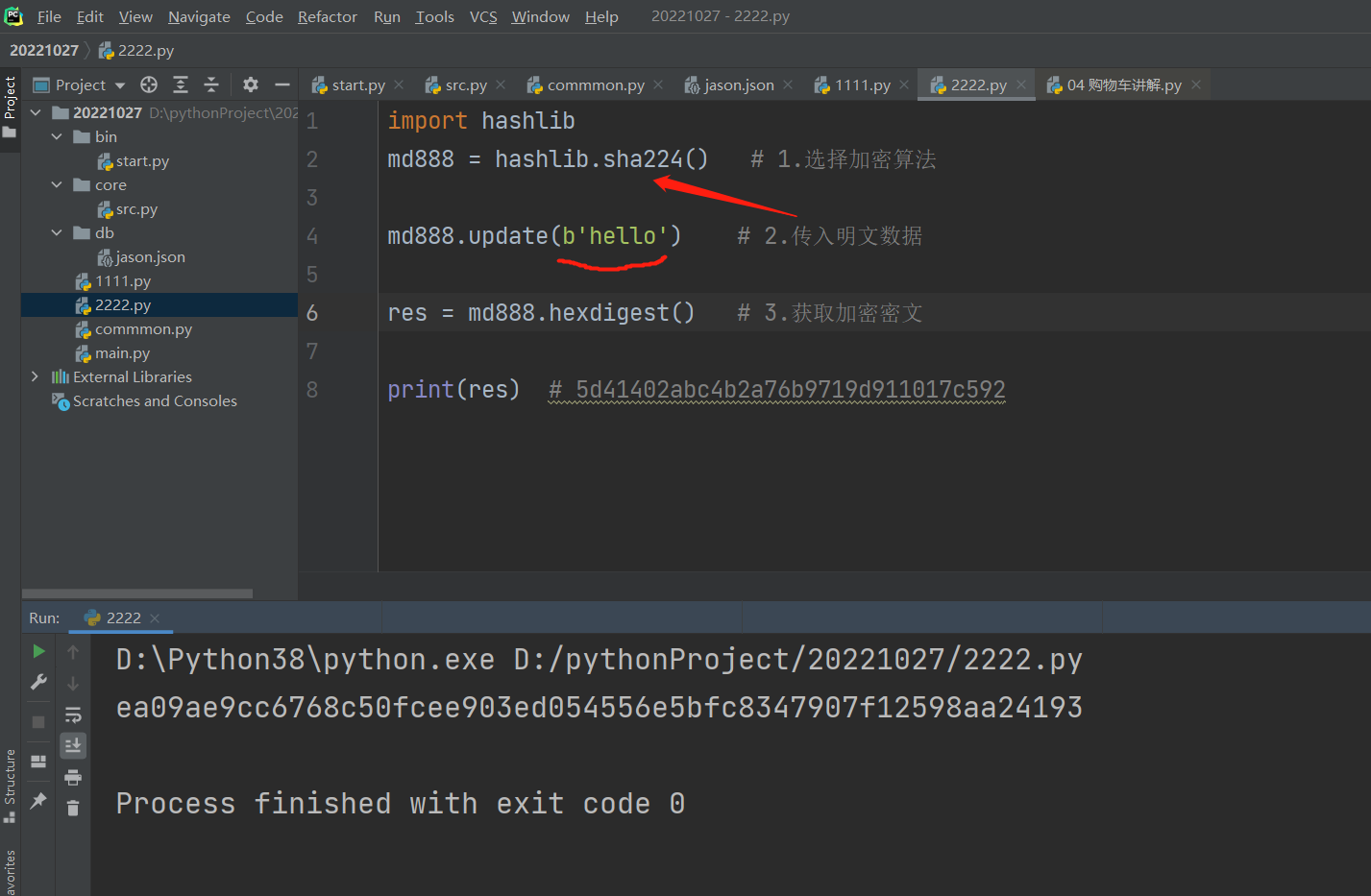This screenshot has width=1371, height=896.
Task: Open the Window menu
Action: click(541, 16)
